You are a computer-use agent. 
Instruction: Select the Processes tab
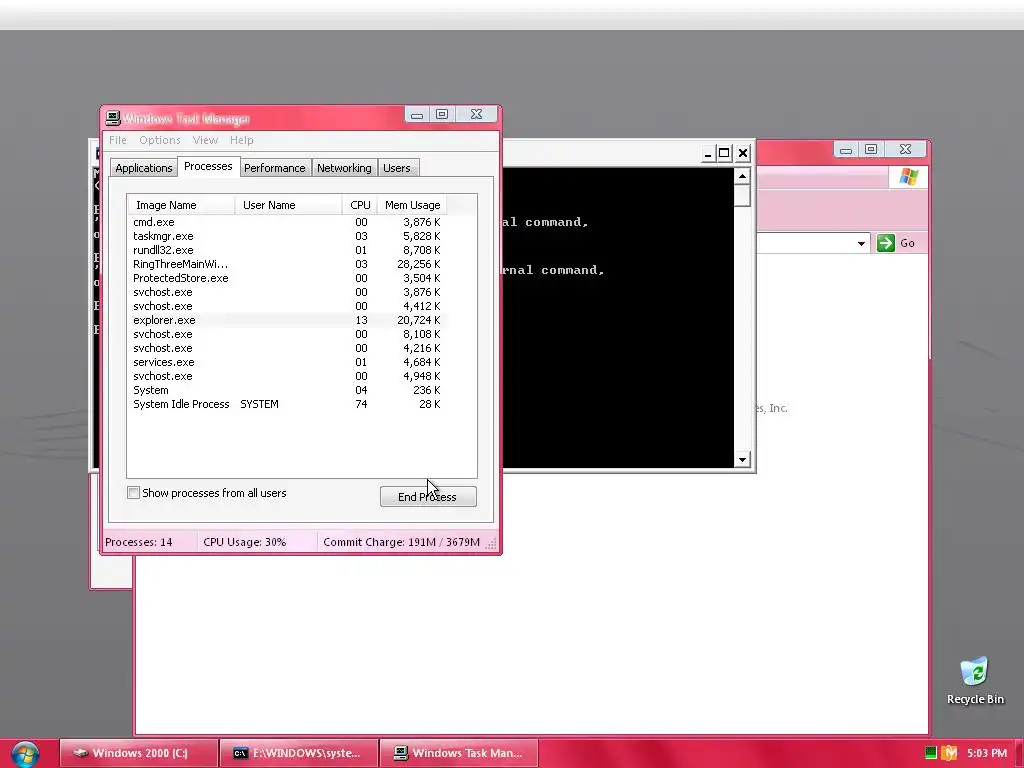click(x=208, y=166)
